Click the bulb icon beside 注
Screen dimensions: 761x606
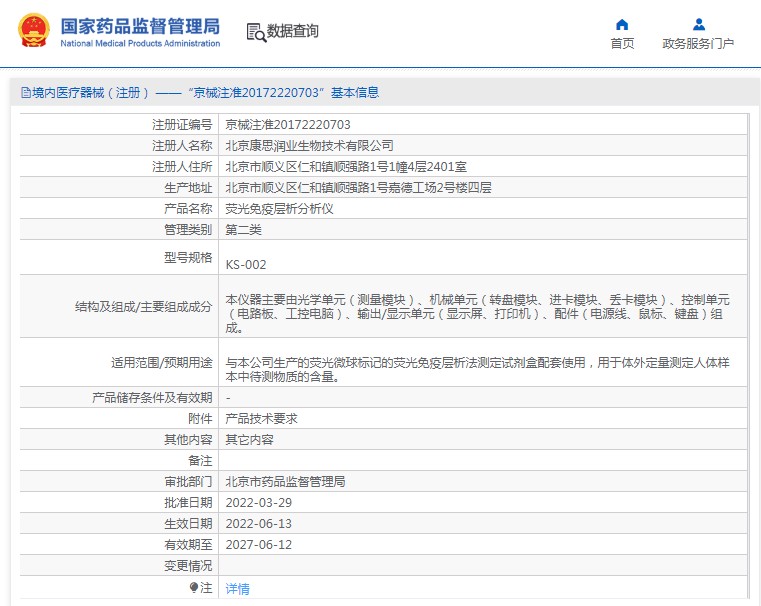click(x=194, y=588)
